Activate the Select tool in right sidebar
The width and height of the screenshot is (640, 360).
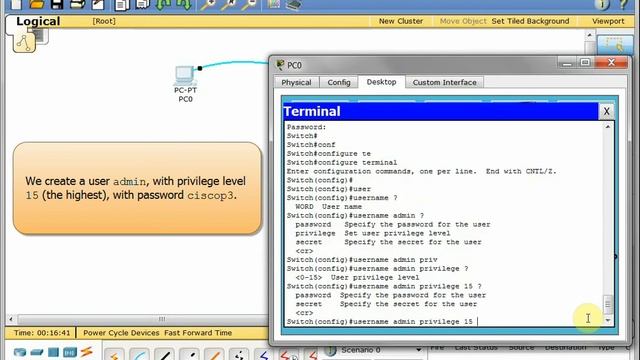(x=614, y=44)
